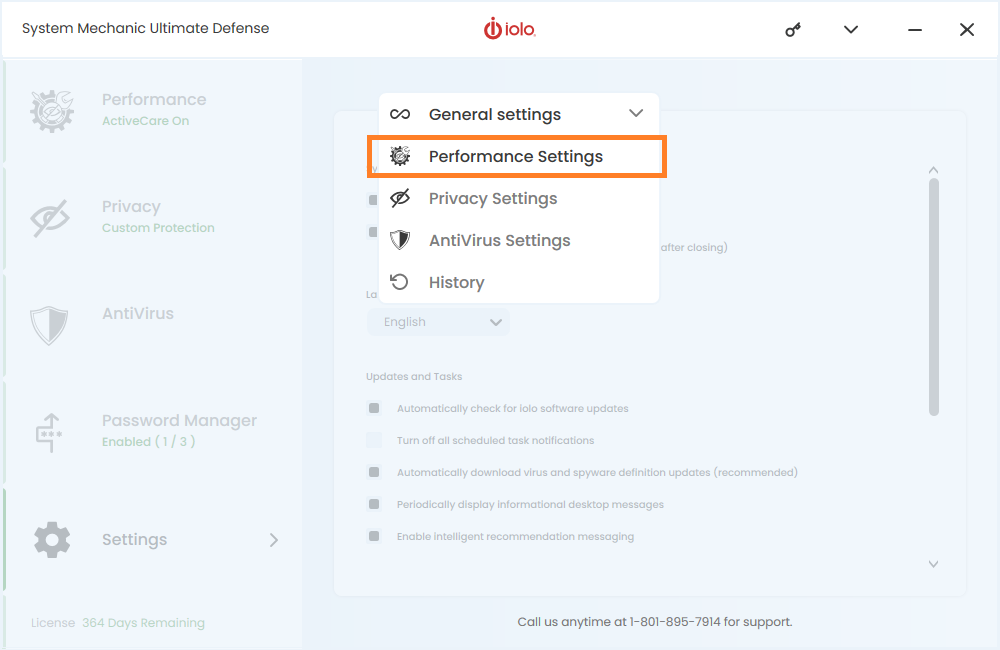Click the ActiveCare On status text

145,121
